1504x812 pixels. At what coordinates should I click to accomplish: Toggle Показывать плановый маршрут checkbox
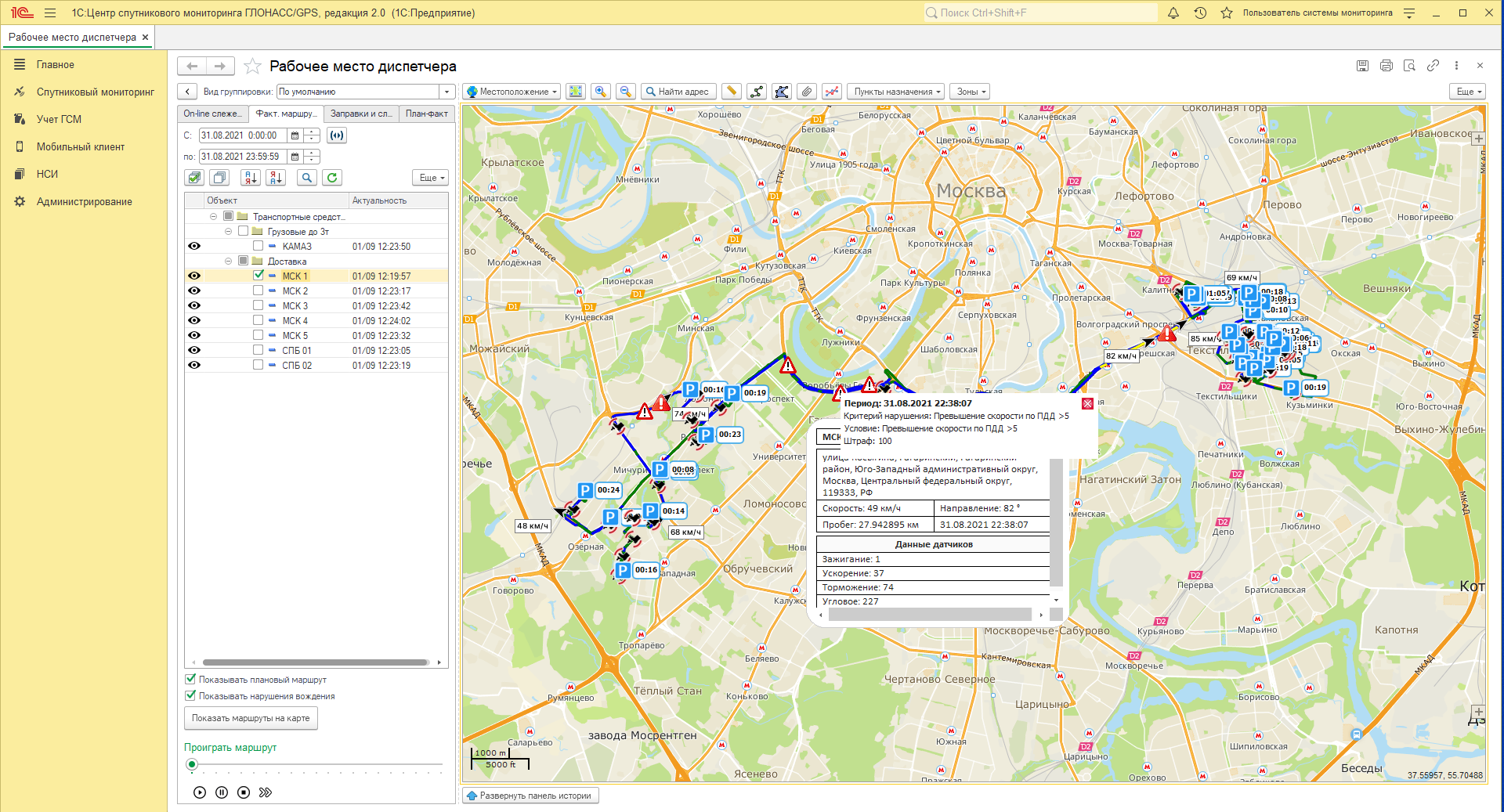190,680
